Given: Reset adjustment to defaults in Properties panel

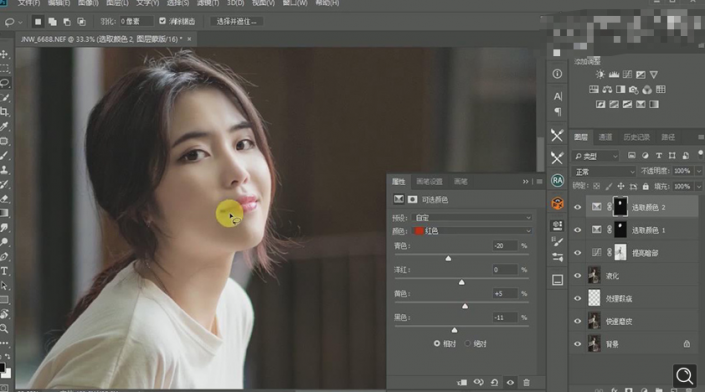Looking at the screenshot, I should pyautogui.click(x=494, y=383).
